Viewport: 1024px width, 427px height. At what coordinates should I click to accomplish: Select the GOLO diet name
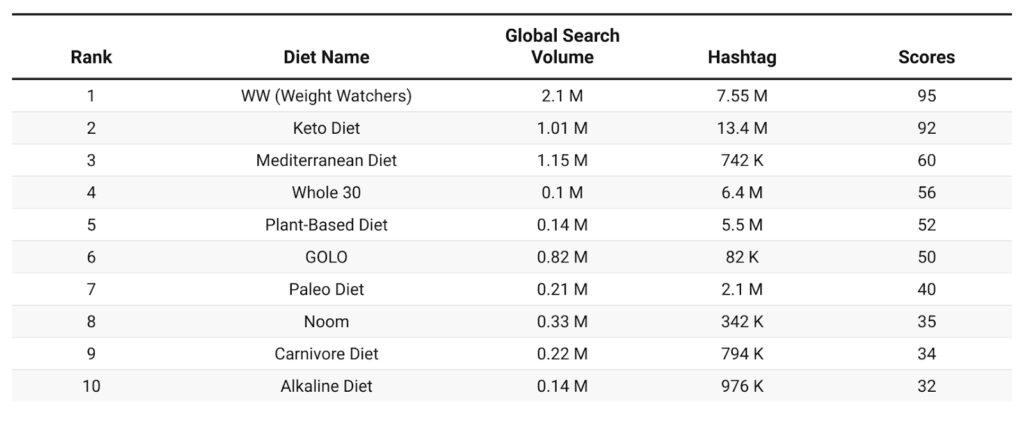click(326, 257)
